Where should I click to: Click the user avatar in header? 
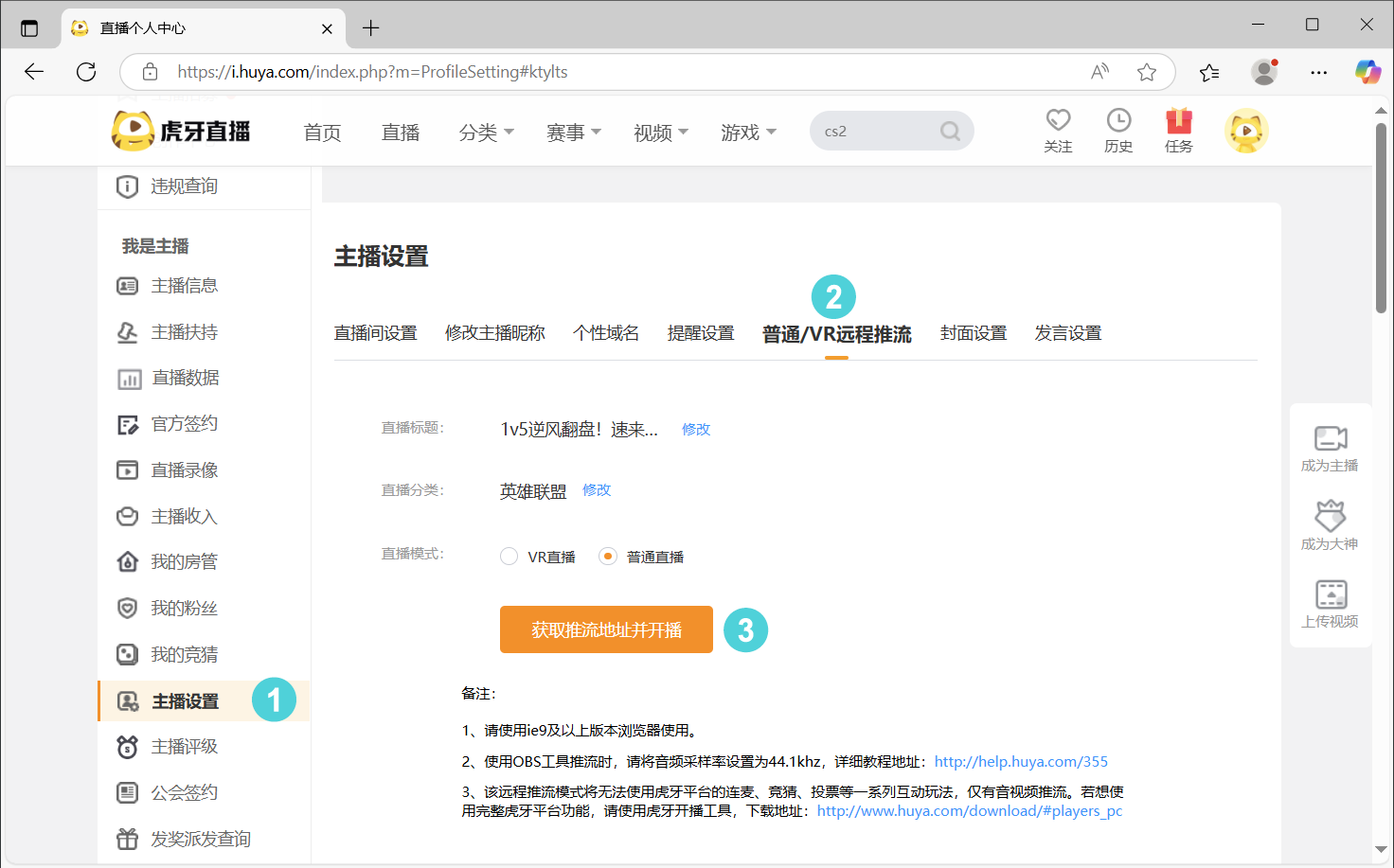point(1246,132)
